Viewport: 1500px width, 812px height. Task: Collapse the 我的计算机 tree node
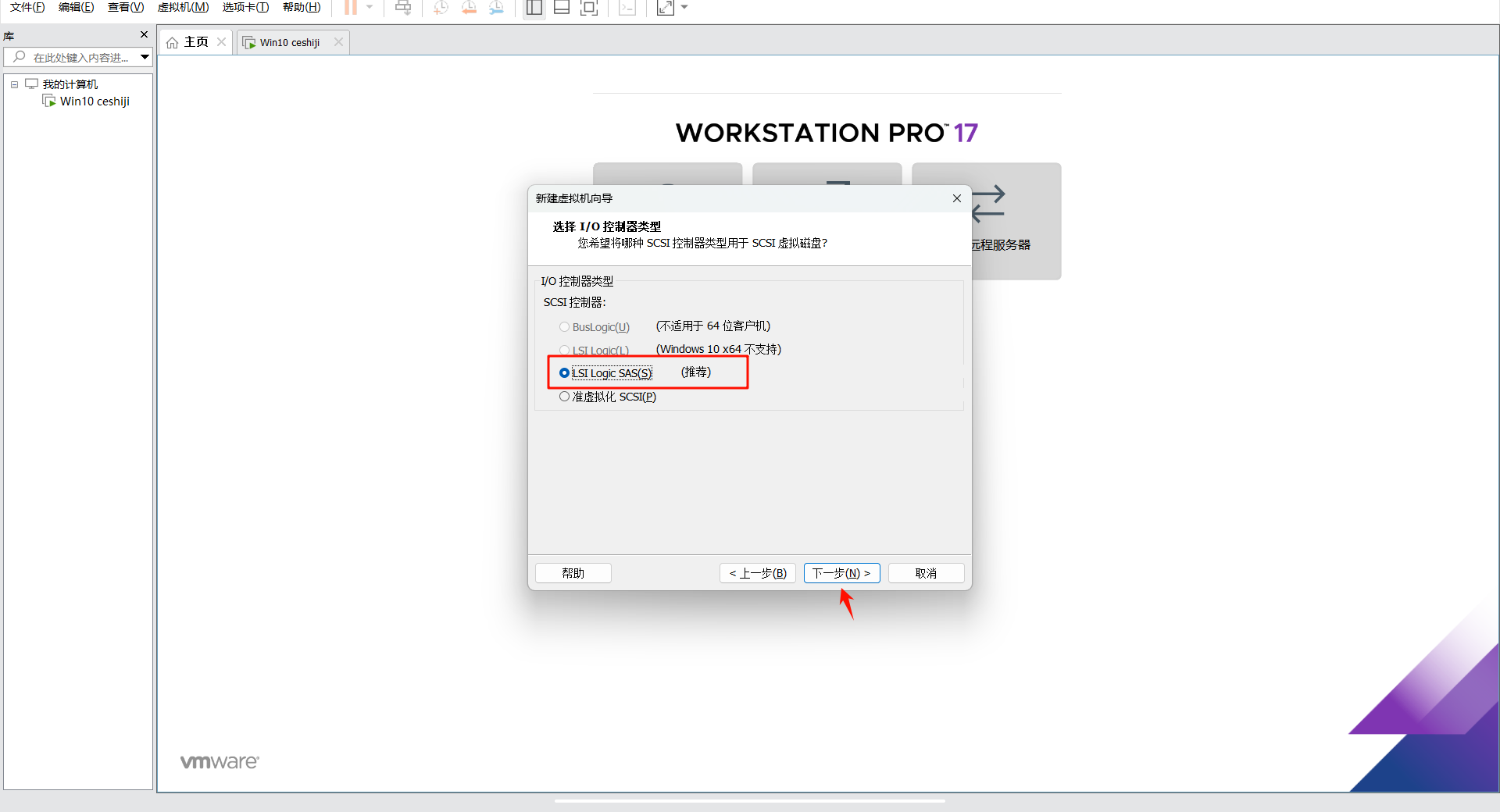[x=14, y=84]
